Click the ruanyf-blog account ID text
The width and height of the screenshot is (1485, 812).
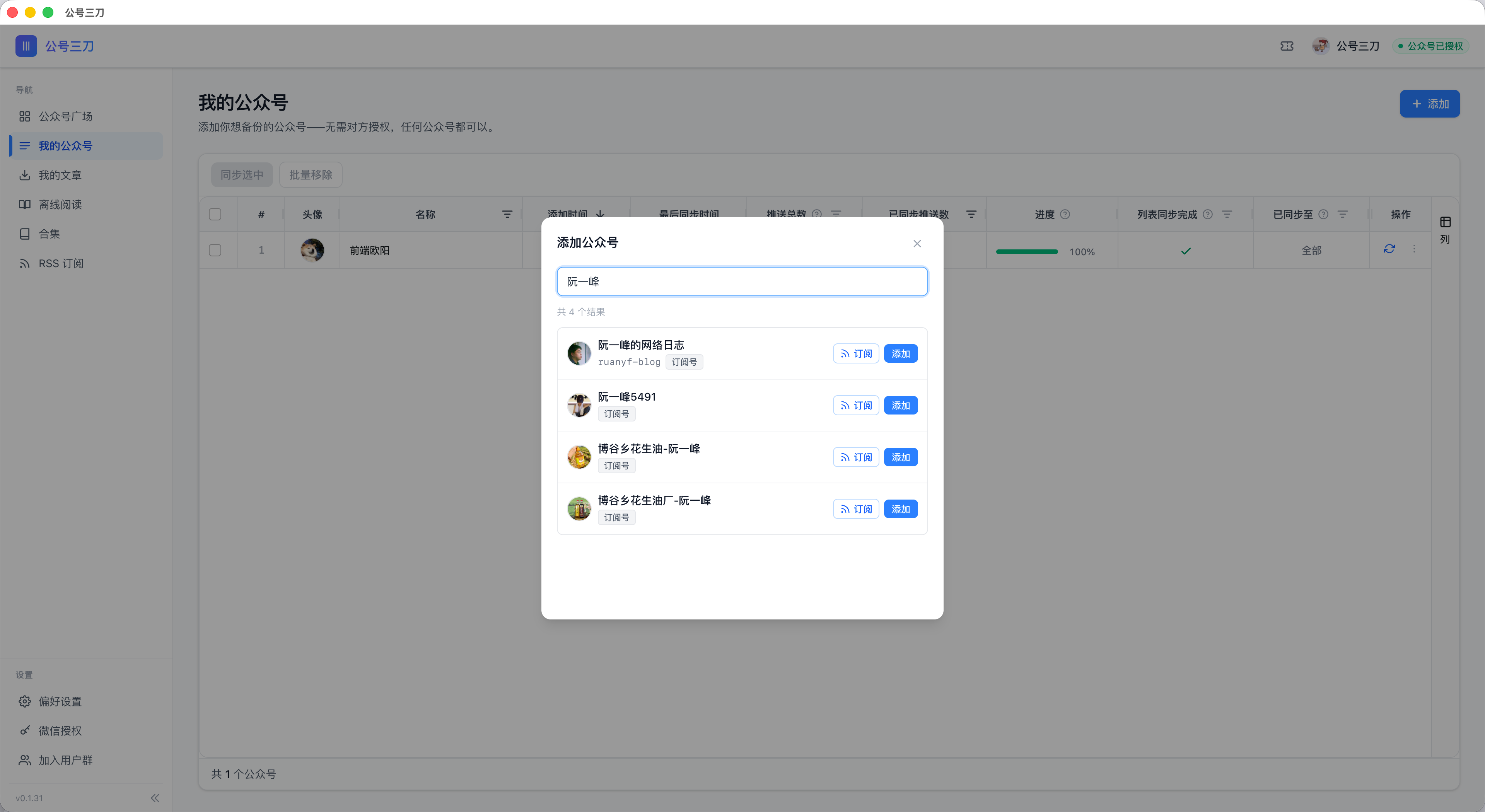click(629, 362)
